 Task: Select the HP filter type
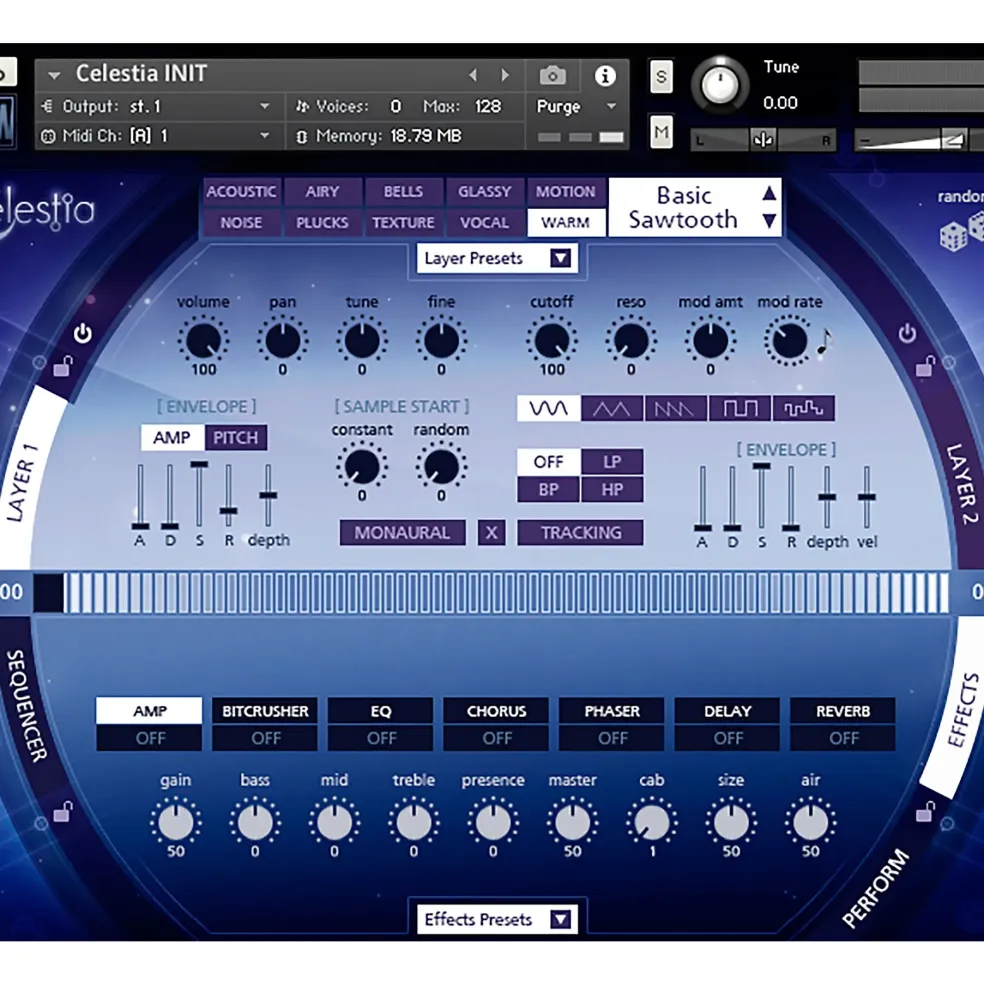tap(612, 489)
